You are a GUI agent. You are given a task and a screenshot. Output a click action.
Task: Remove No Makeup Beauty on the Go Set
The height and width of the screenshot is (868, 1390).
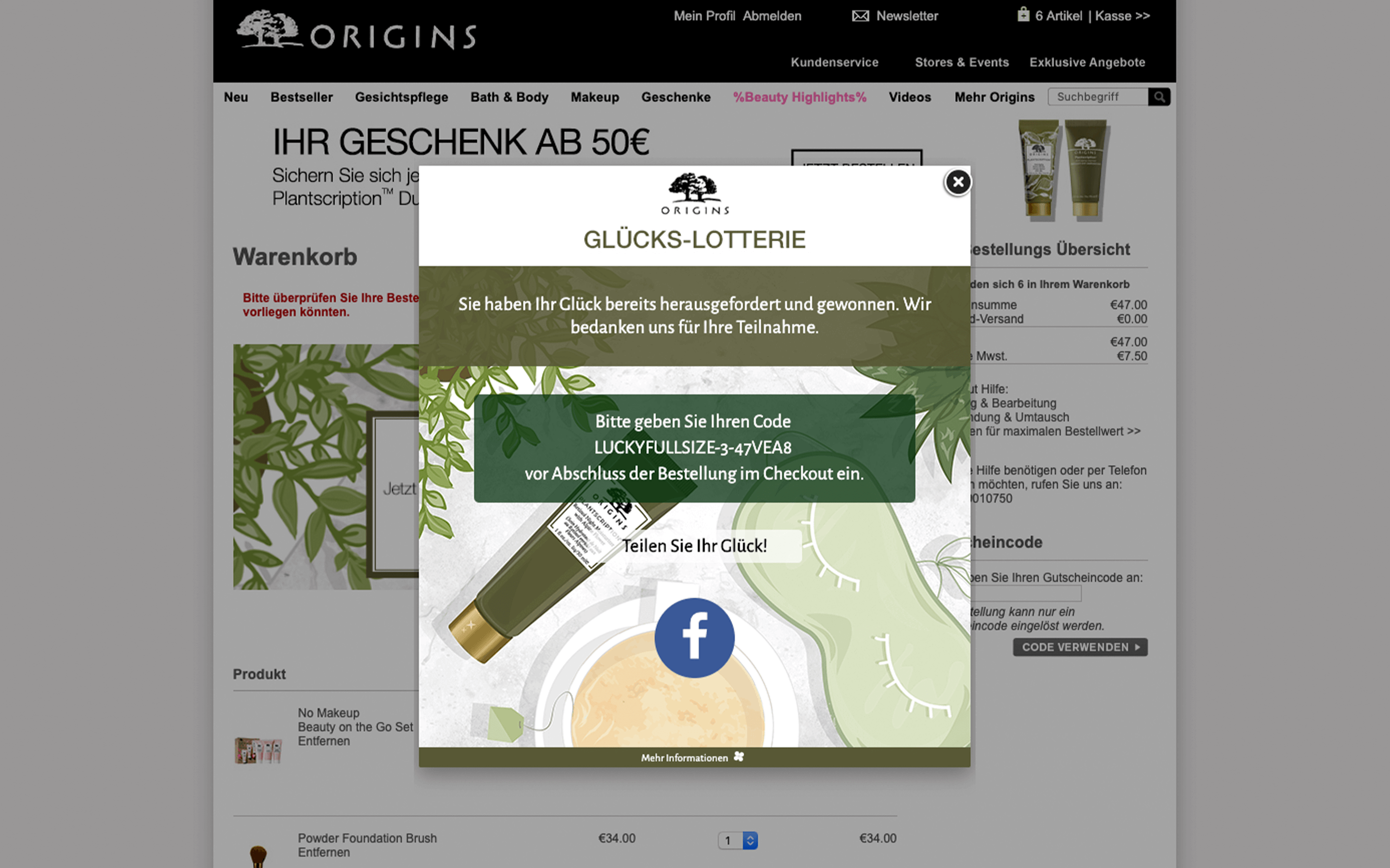coord(323,741)
